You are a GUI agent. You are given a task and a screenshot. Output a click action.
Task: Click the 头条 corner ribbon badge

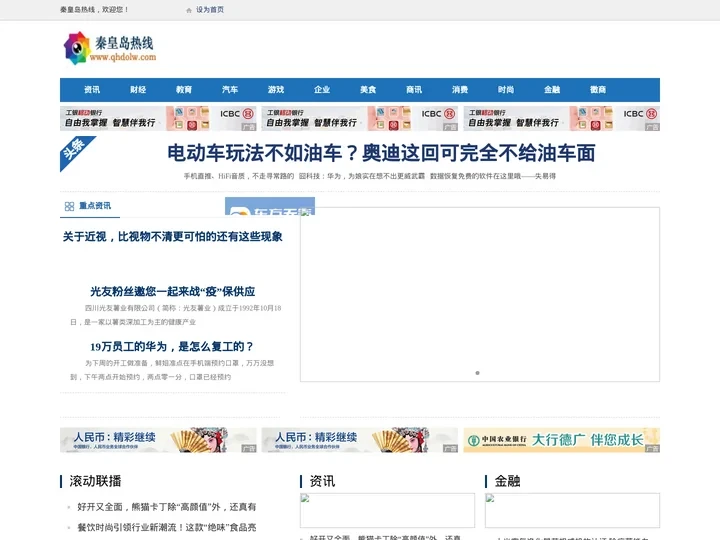click(74, 151)
